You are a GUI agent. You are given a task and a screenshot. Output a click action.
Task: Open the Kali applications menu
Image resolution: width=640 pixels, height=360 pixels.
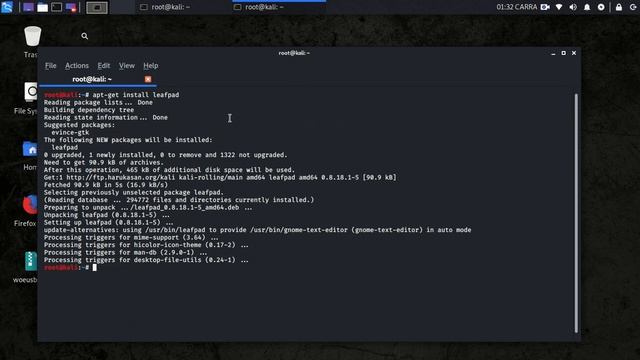[x=7, y=7]
